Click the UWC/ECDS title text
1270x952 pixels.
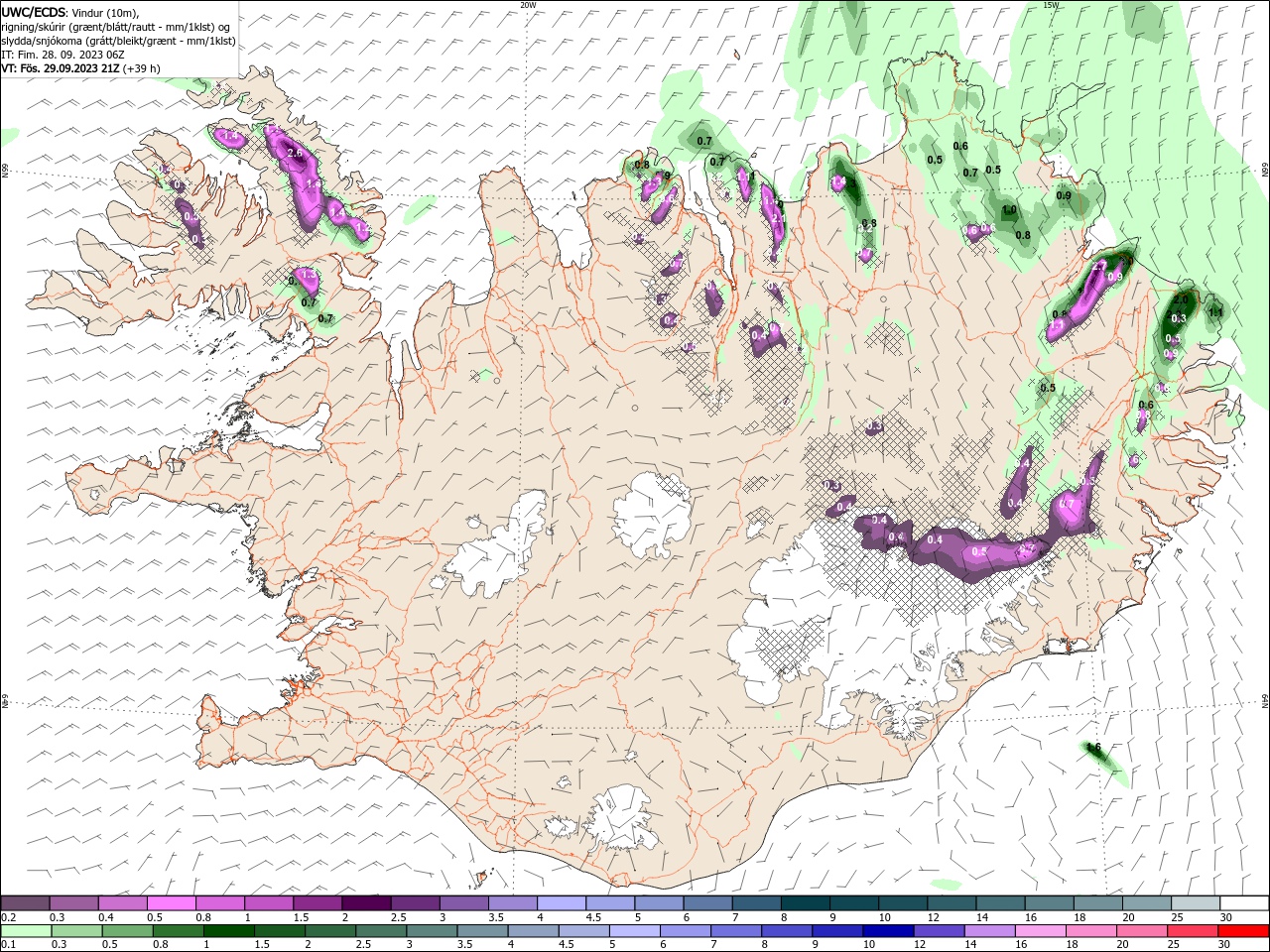click(x=34, y=12)
